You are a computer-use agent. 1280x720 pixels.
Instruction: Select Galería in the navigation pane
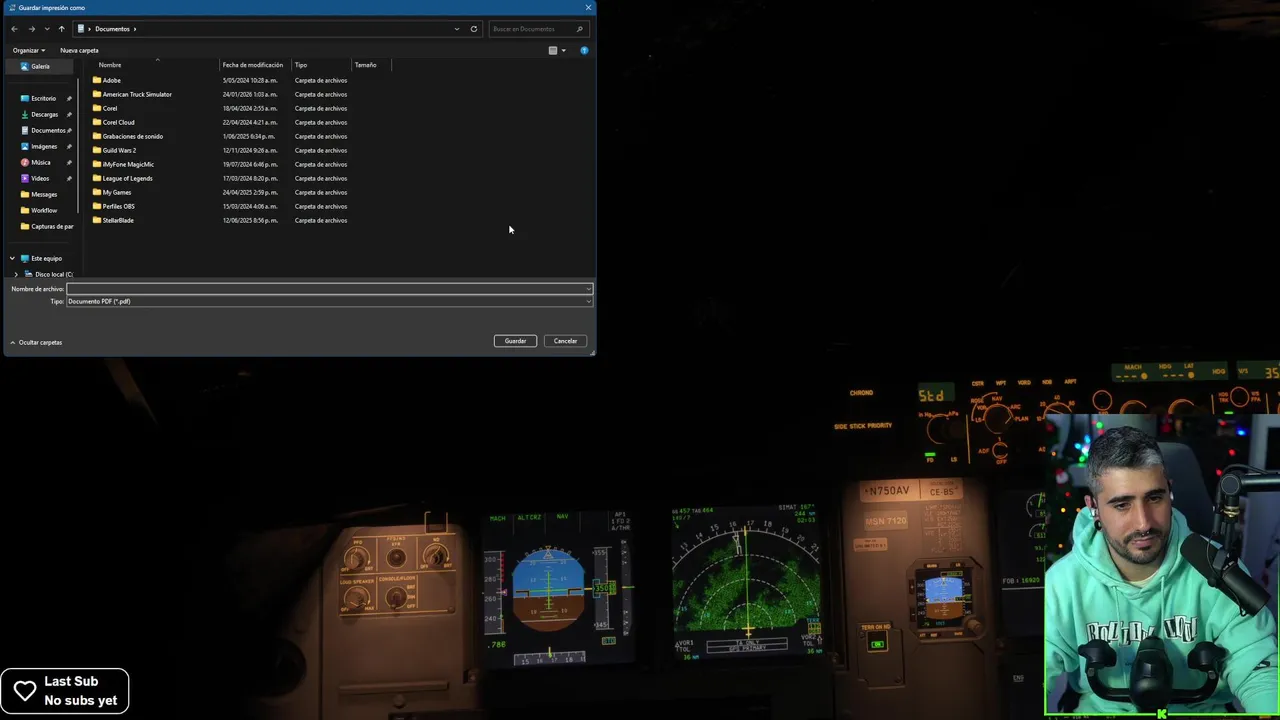pyautogui.click(x=40, y=66)
